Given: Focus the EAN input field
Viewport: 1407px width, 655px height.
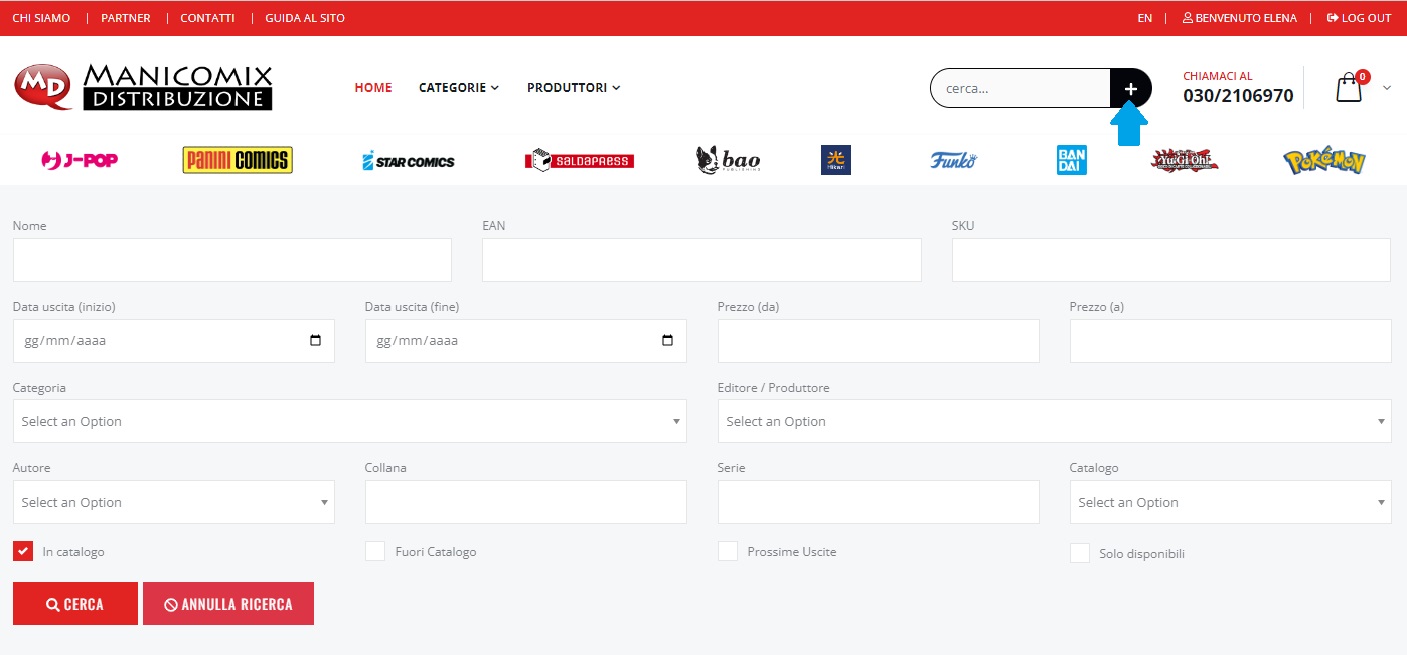Looking at the screenshot, I should pos(701,260).
